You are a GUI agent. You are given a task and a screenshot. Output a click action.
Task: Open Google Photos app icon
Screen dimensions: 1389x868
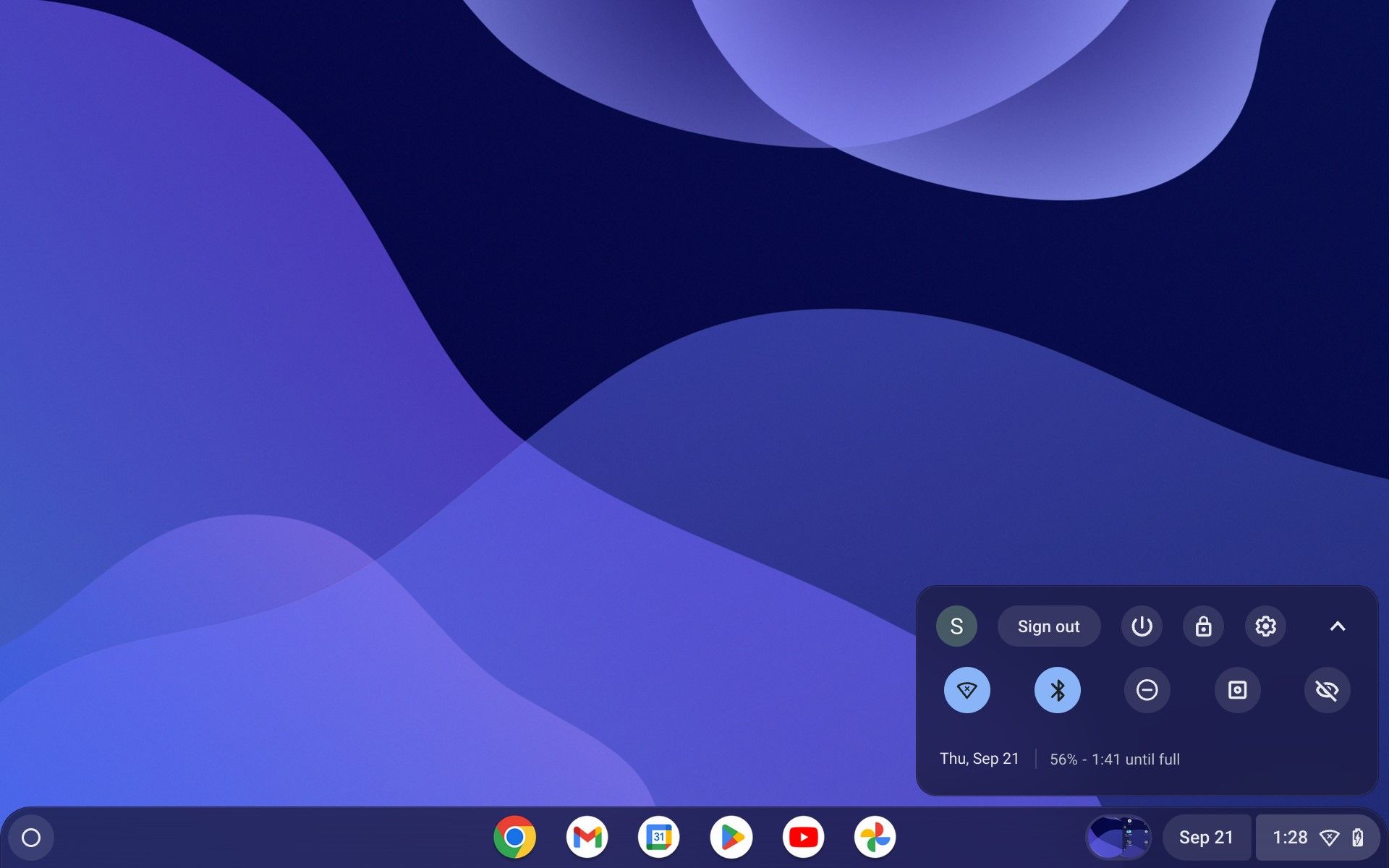[x=875, y=837]
